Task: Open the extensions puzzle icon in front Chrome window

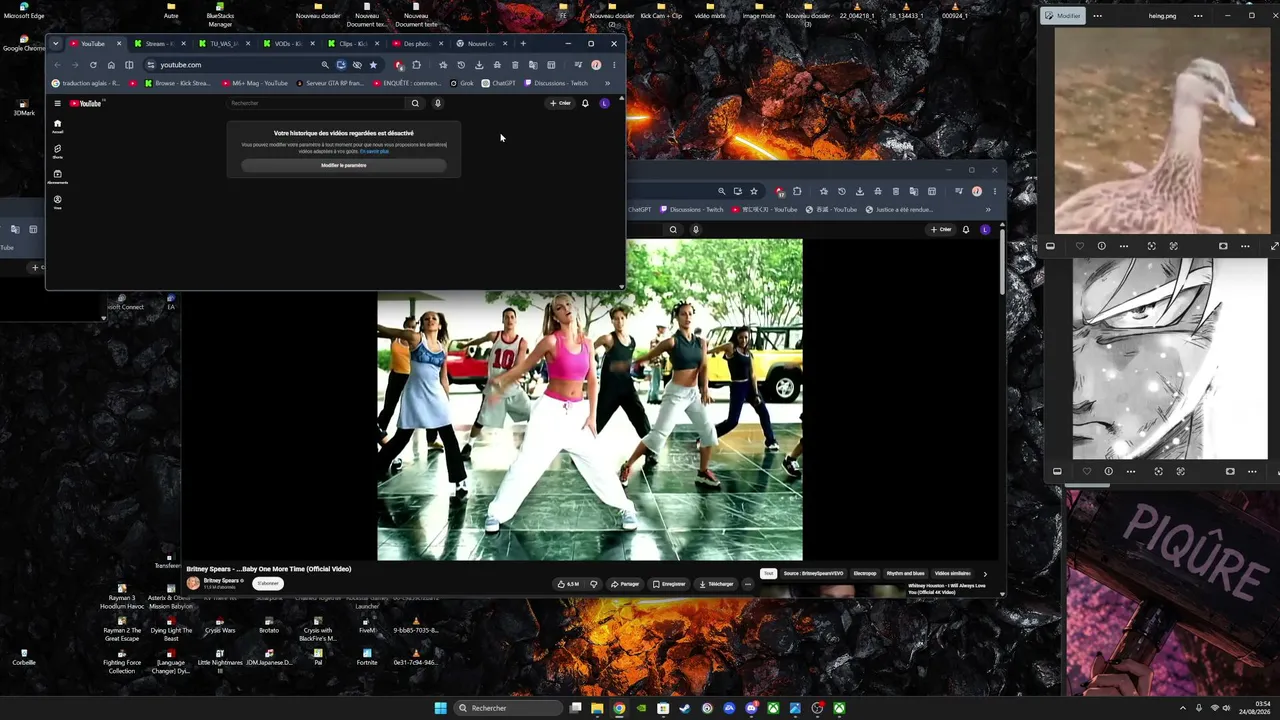Action: [416, 65]
